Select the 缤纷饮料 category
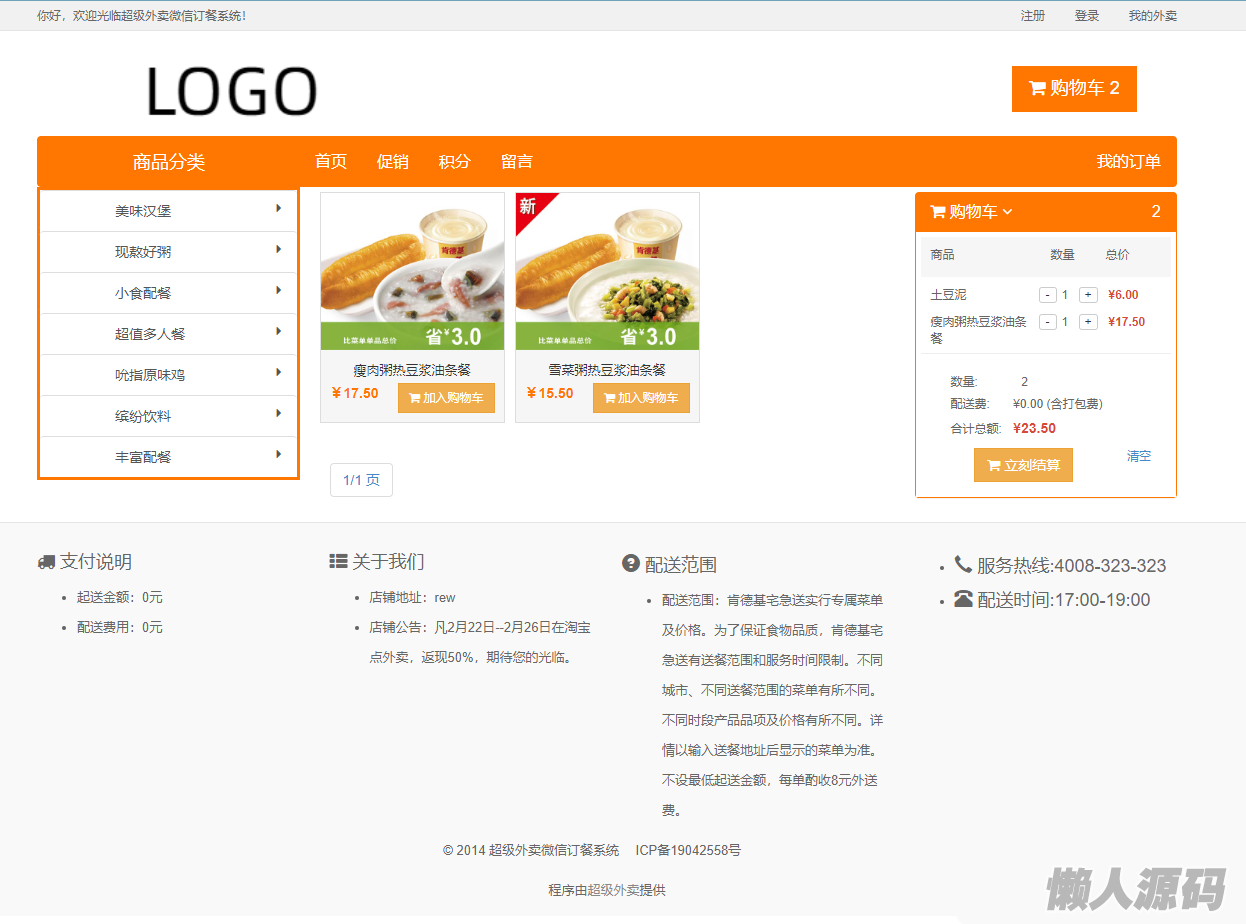1246x924 pixels. click(143, 417)
